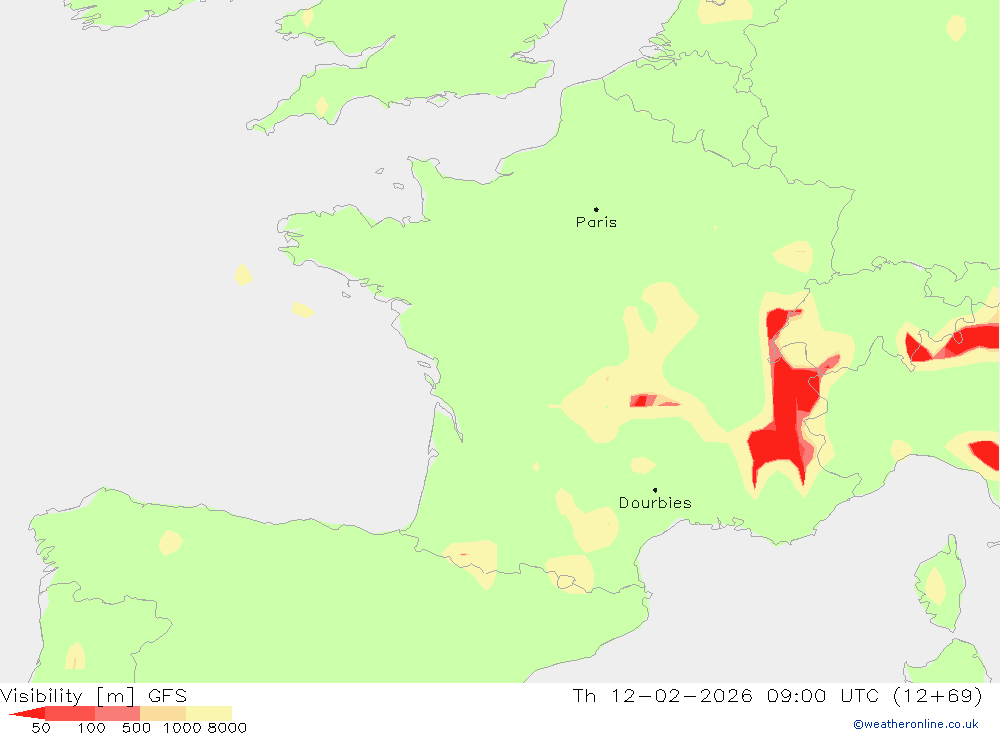Click the red legend arrow below 50
Image resolution: width=1000 pixels, height=733 pixels.
pyautogui.click(x=27, y=713)
